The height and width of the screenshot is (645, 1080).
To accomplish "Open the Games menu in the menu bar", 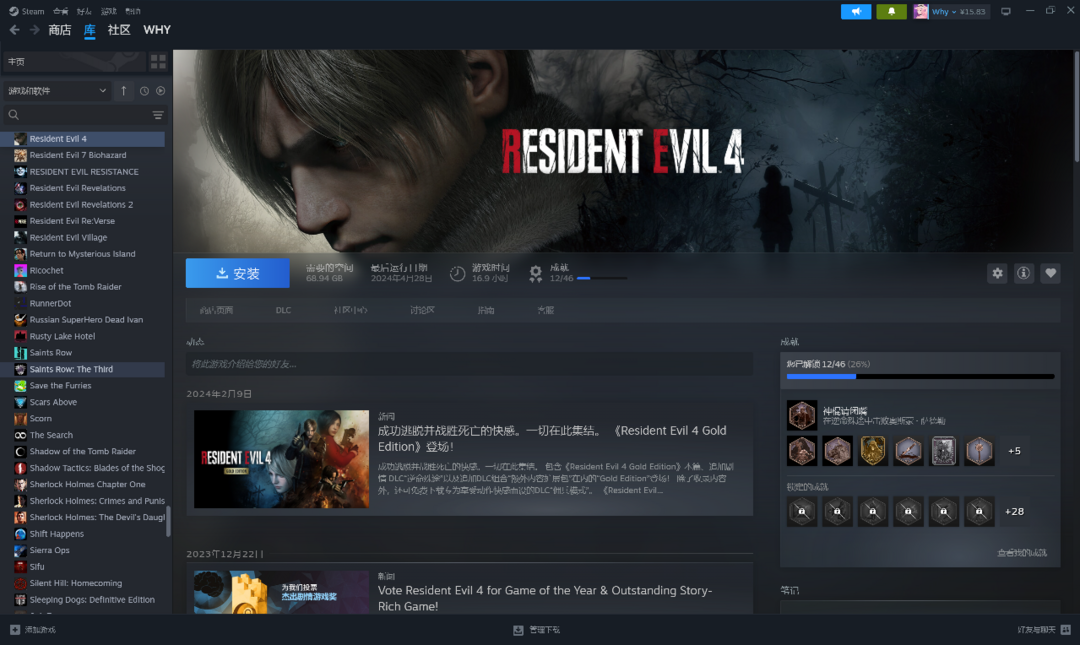I will [109, 11].
